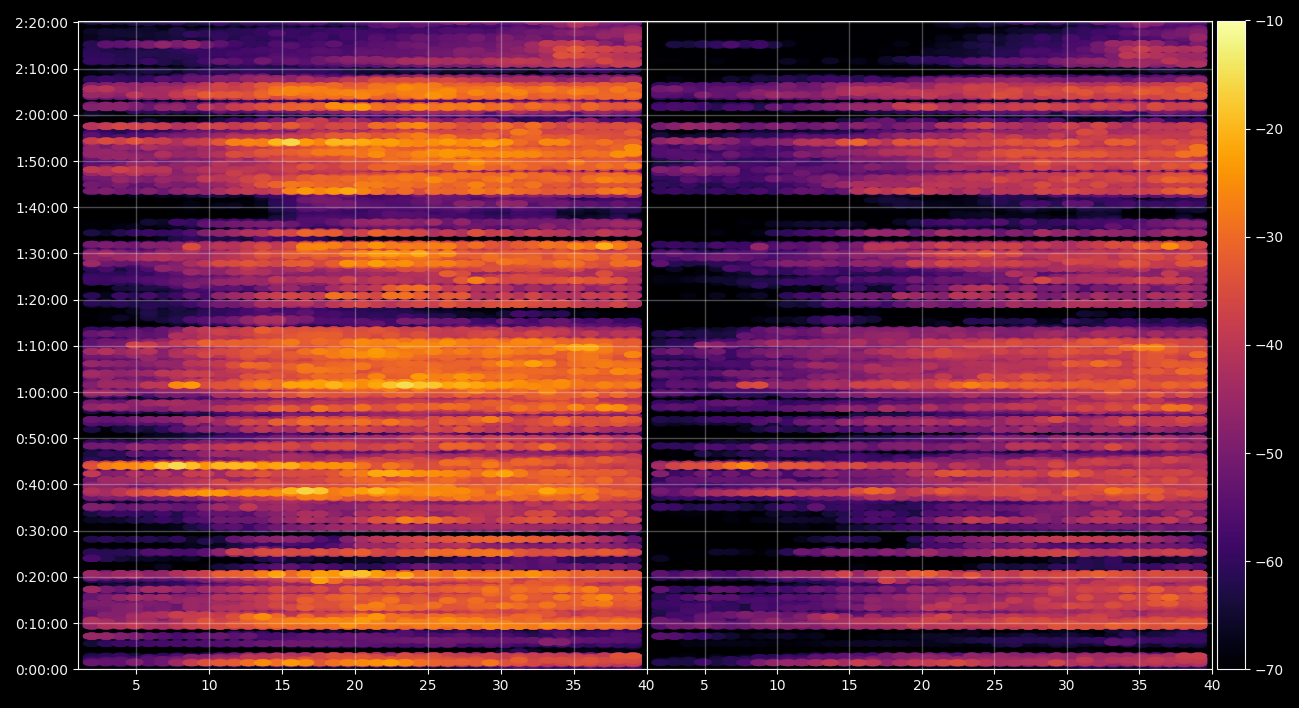The image size is (1299, 708).
Task: Click x-axis tick 5 of right heatmap
Action: pyautogui.click(x=704, y=686)
